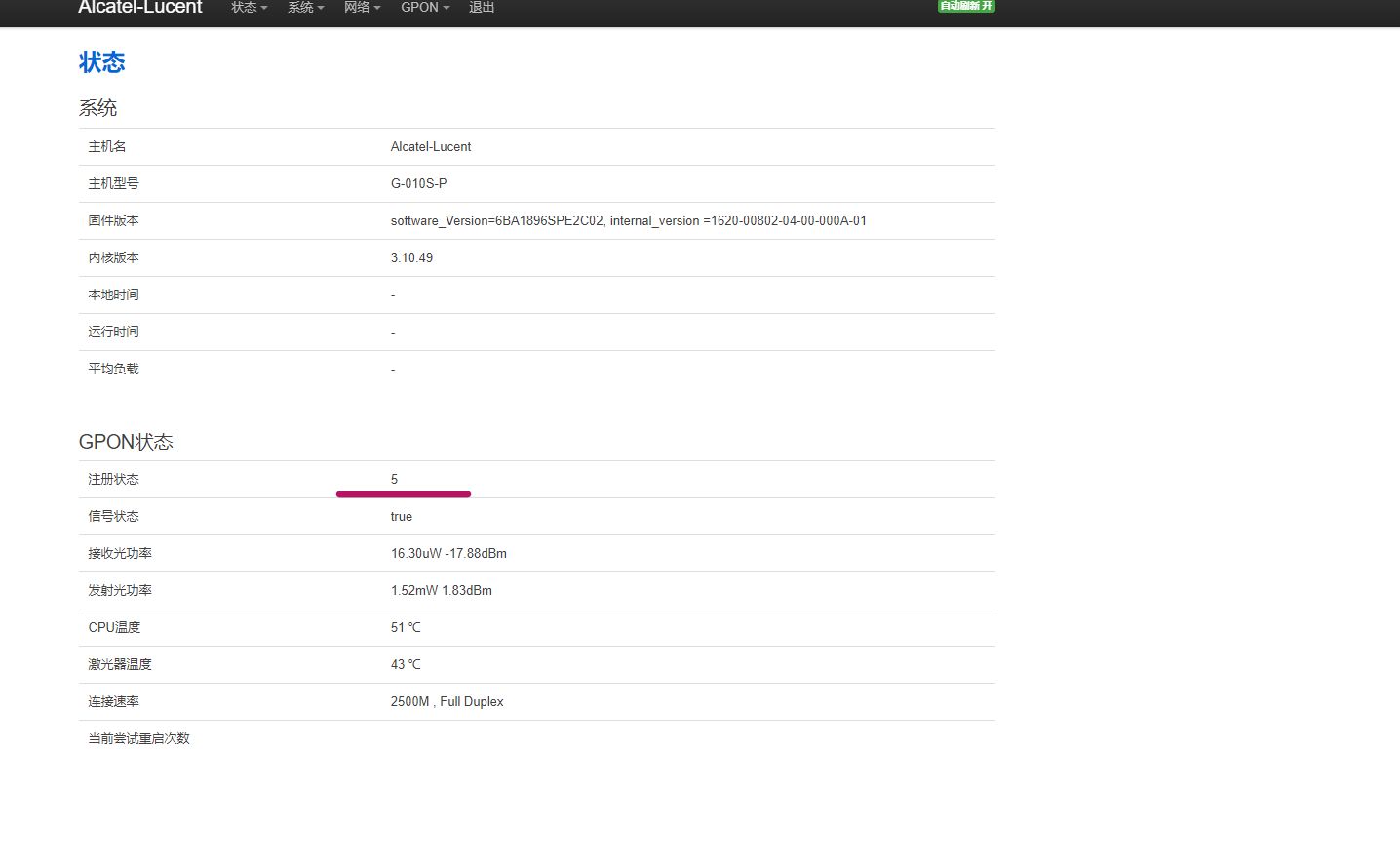Screen dimensions: 1400x864
Task: Click the kernel version 3.10.49
Action: pyautogui.click(x=411, y=258)
